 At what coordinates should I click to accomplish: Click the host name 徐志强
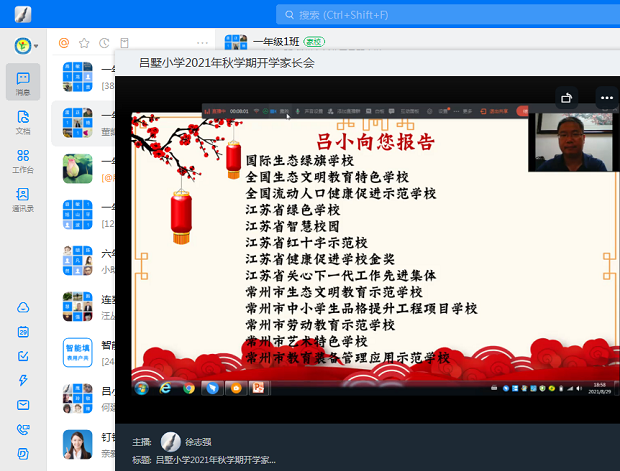(204, 441)
